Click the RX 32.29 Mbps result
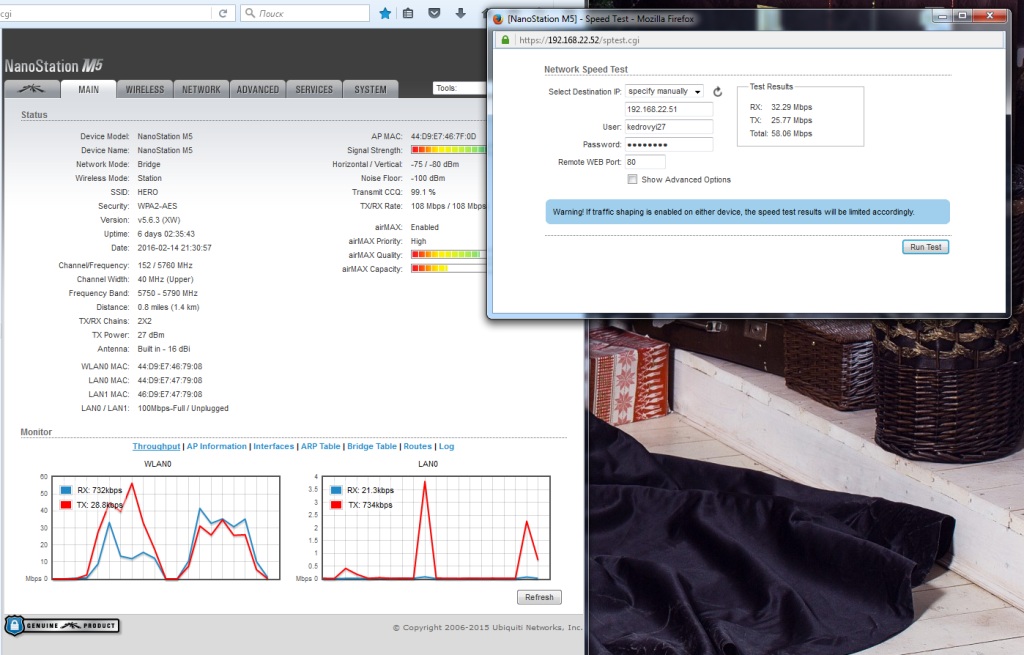 point(781,107)
